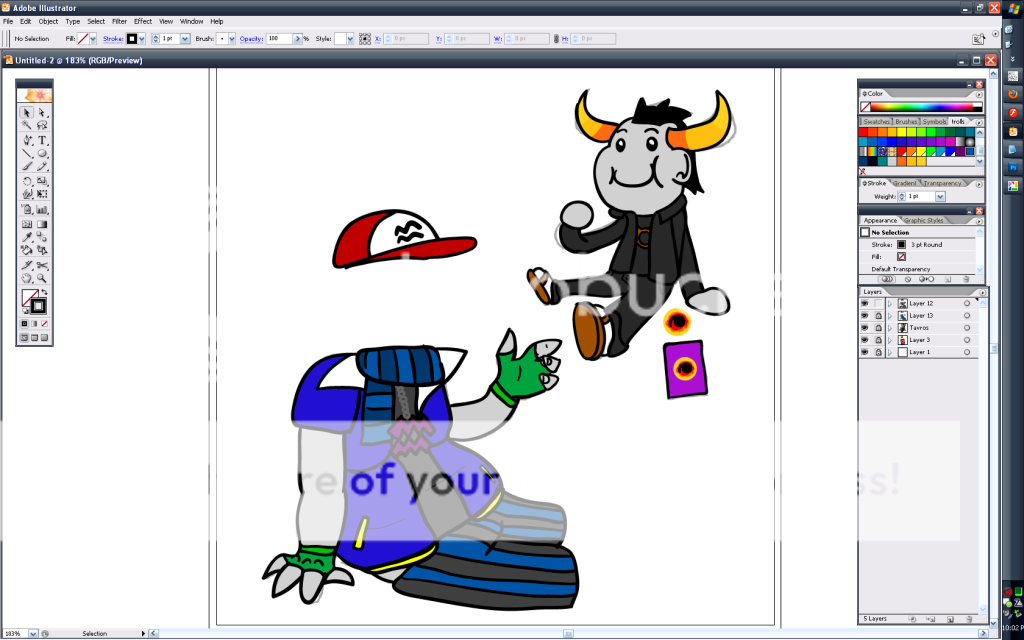Open the Stroke weight dropdown in Stroke panel

[939, 197]
